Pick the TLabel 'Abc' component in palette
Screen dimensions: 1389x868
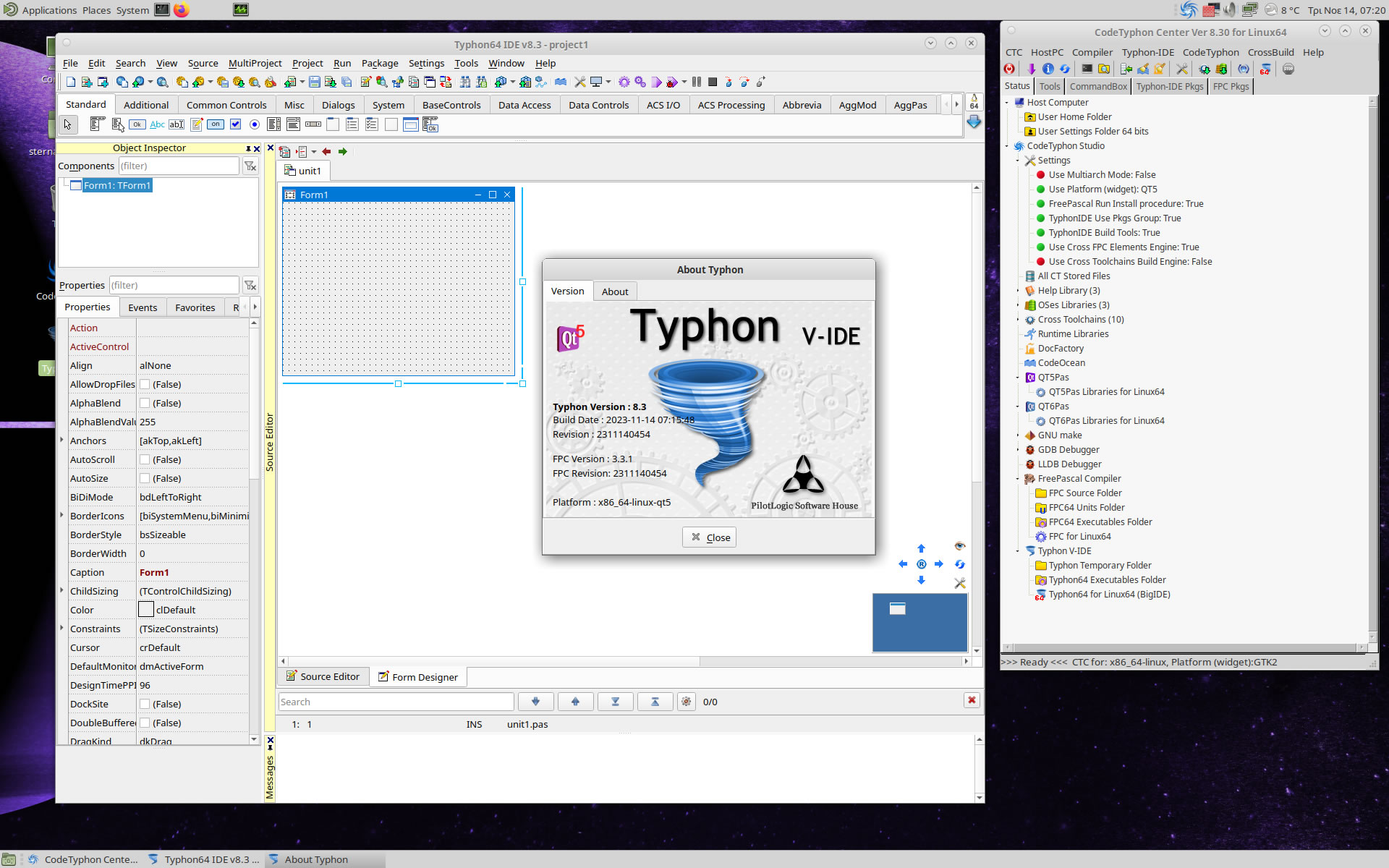tap(157, 124)
